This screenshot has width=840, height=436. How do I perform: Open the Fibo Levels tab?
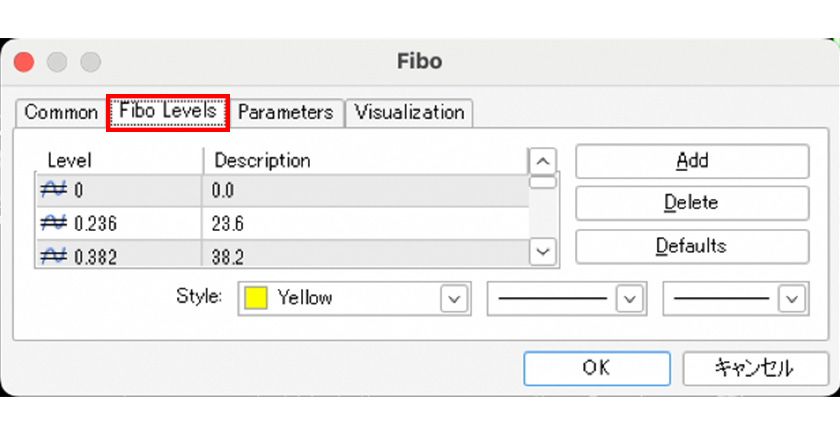pyautogui.click(x=168, y=111)
